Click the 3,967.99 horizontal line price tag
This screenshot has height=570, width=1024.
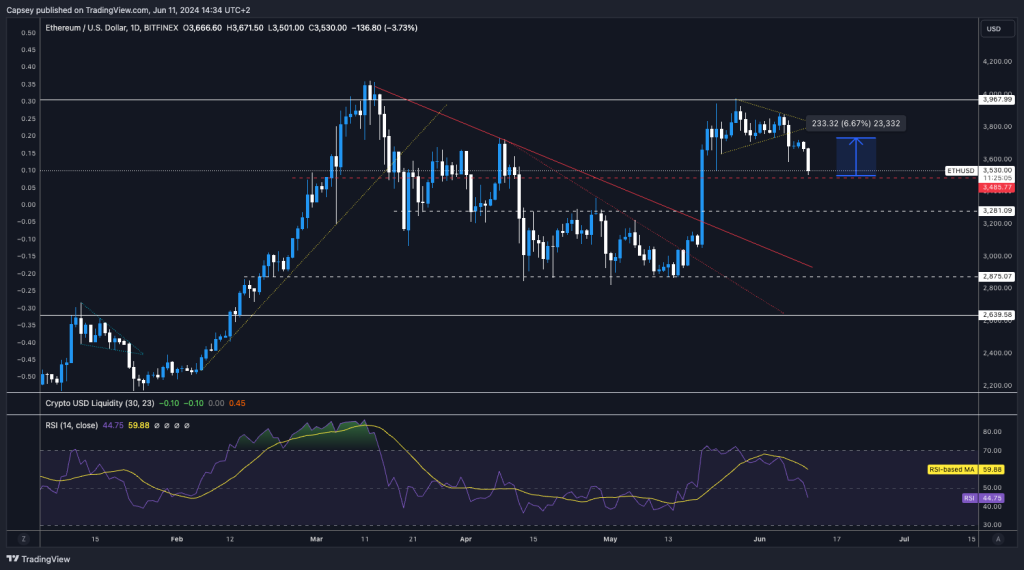point(998,100)
